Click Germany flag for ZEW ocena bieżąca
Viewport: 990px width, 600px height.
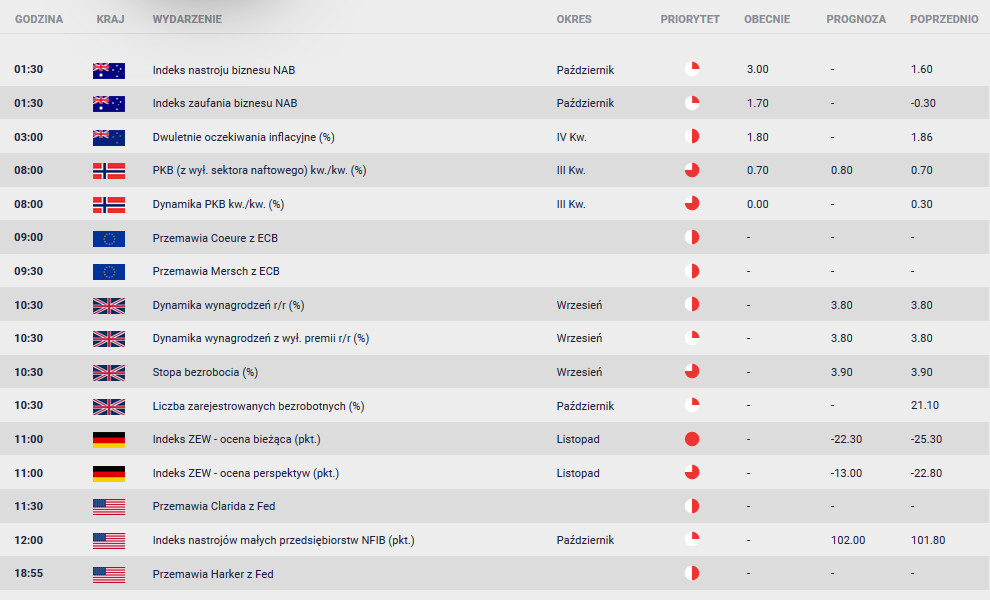109,440
